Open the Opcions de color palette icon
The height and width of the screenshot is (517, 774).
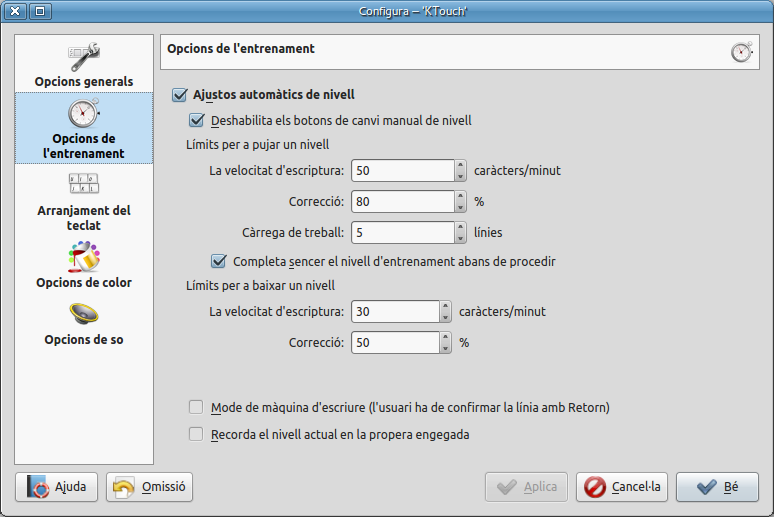tap(83, 257)
